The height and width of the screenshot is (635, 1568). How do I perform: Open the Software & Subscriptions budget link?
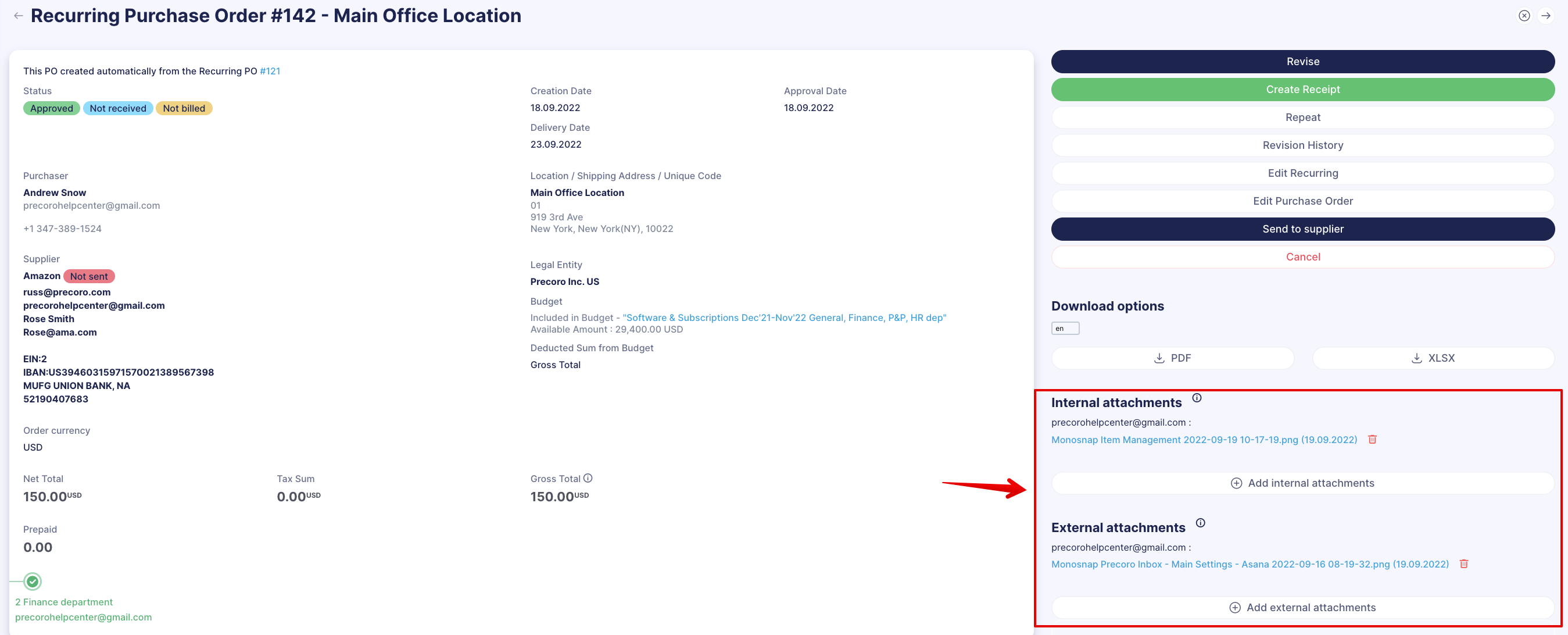pyautogui.click(x=784, y=318)
